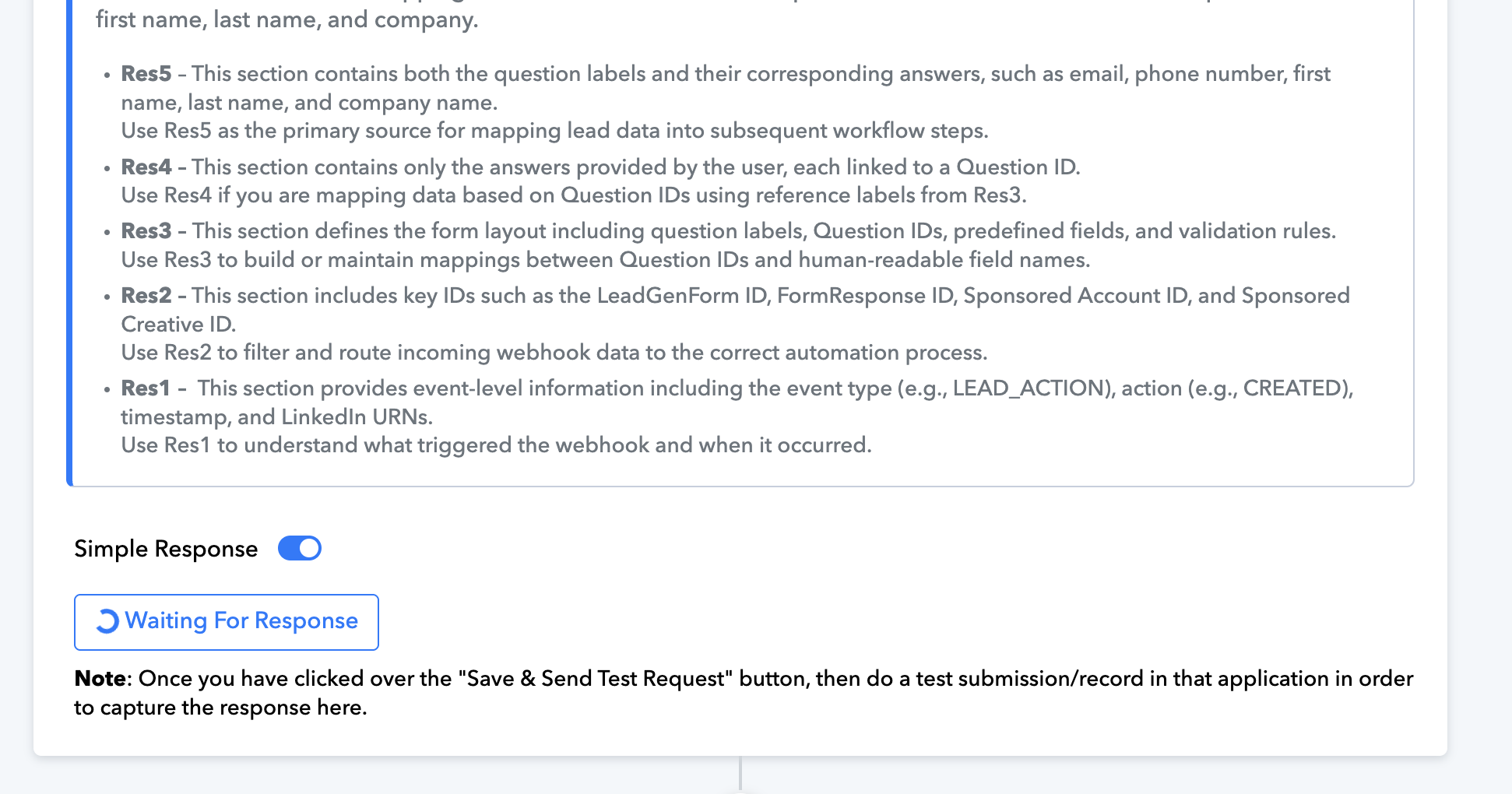Click the Simple Response label text

pyautogui.click(x=166, y=549)
